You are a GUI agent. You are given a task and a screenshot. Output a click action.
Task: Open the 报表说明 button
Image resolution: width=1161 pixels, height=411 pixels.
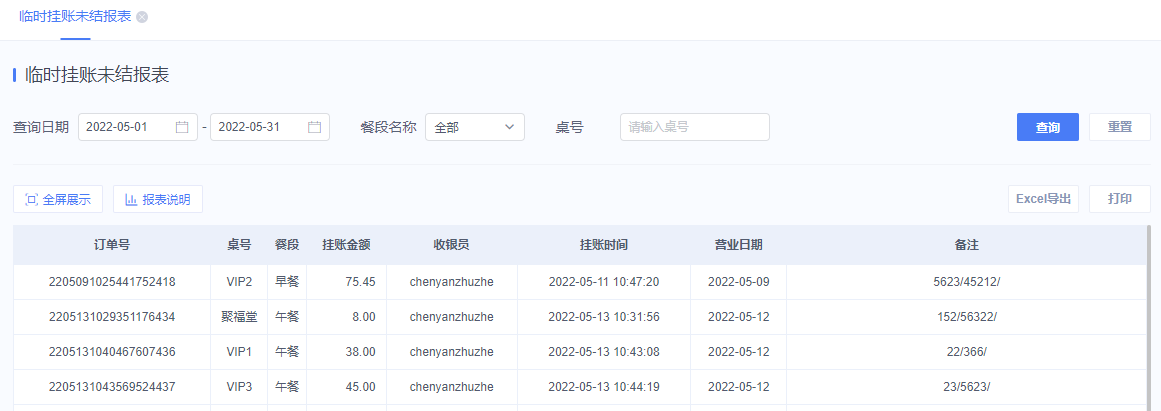[158, 199]
